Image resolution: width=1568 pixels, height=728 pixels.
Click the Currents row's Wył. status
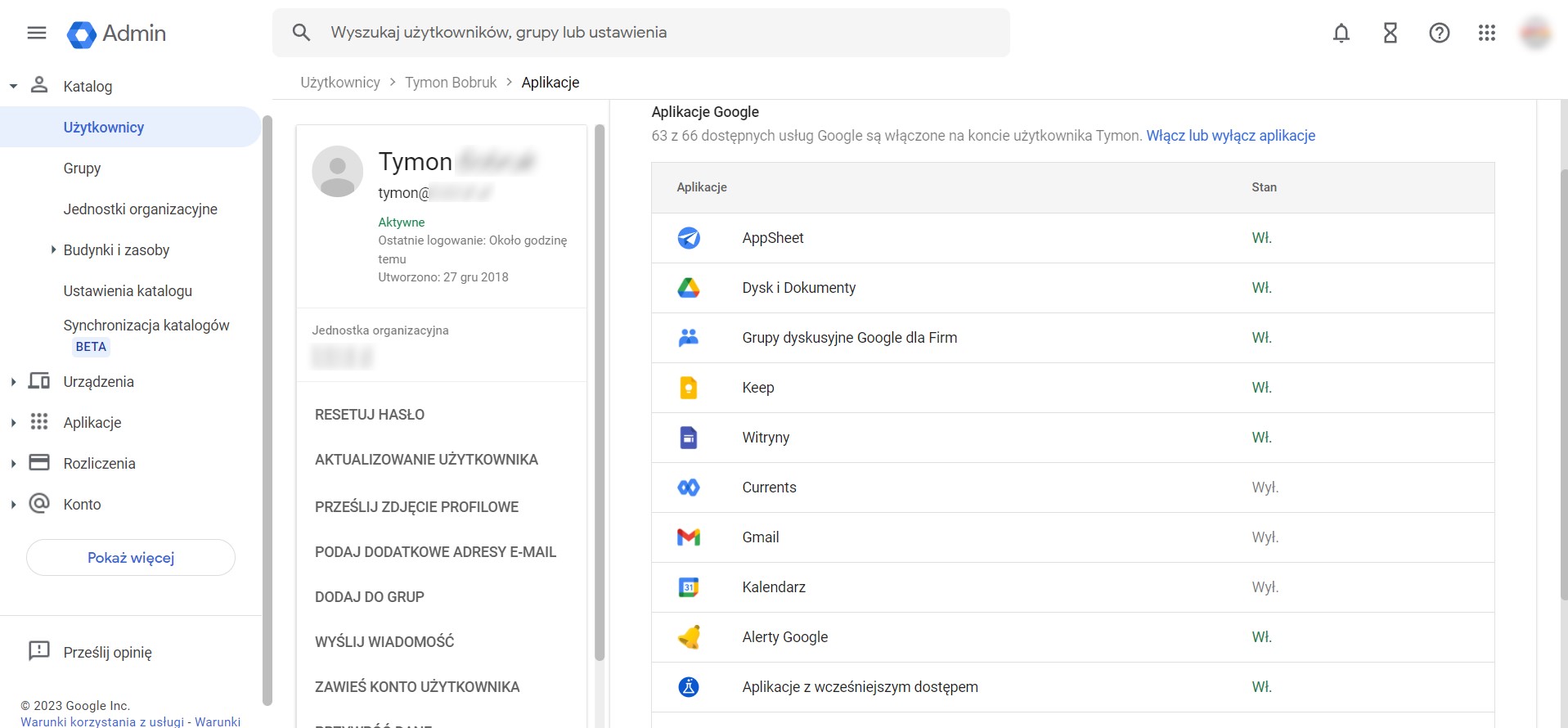point(1265,488)
